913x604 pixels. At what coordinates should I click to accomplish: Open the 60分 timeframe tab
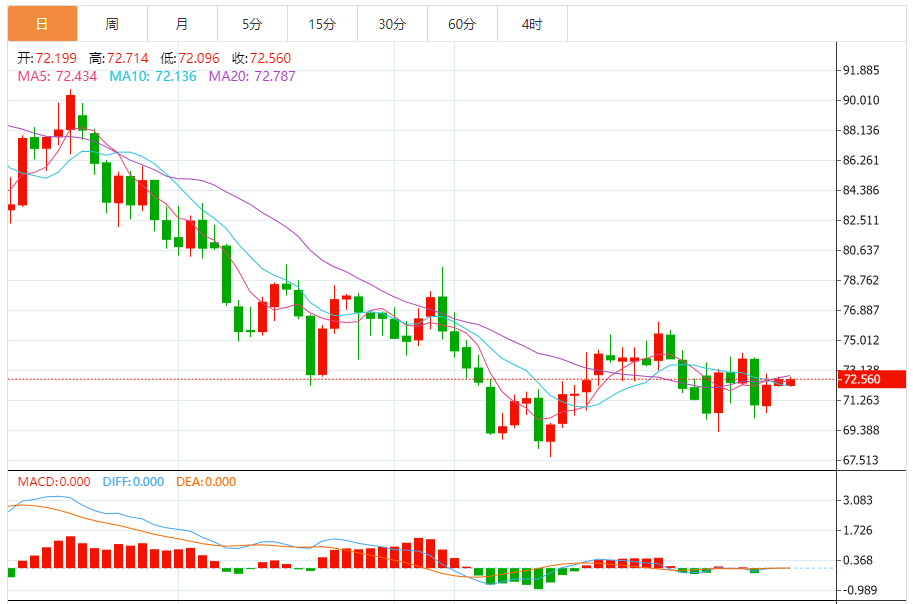coord(462,24)
